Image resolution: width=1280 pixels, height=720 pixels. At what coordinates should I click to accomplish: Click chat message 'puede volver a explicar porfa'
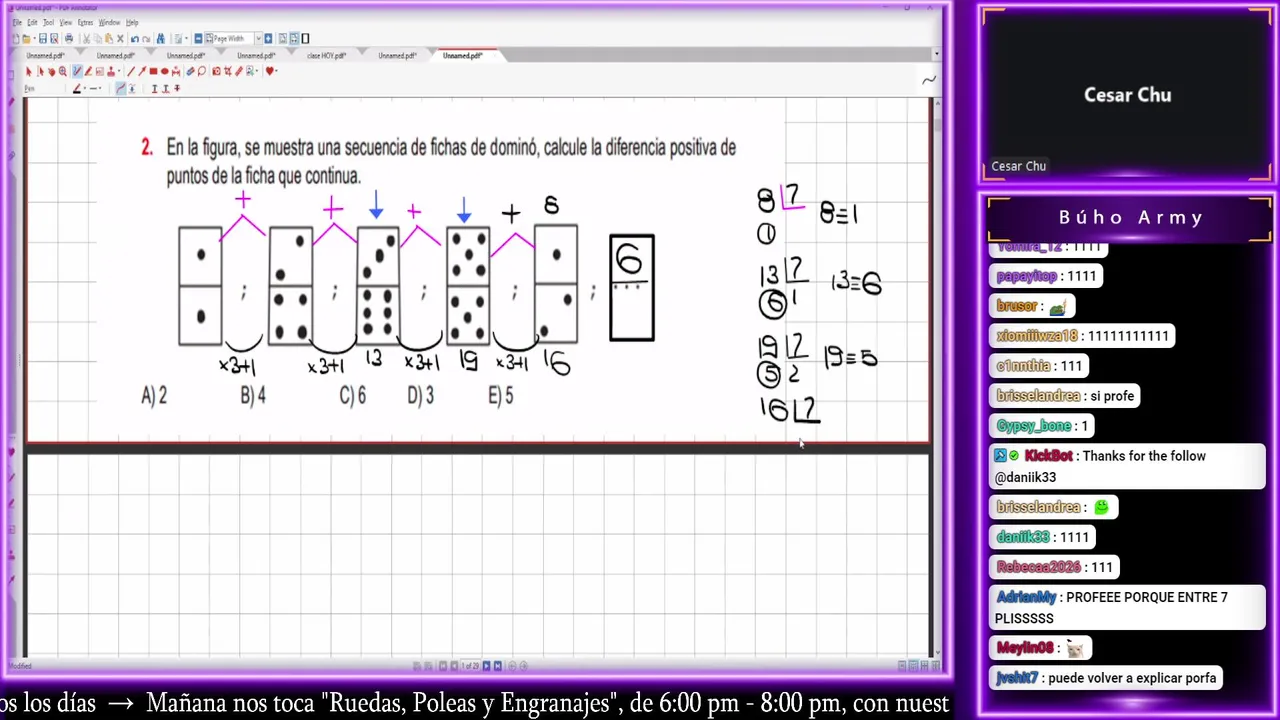point(1106,678)
